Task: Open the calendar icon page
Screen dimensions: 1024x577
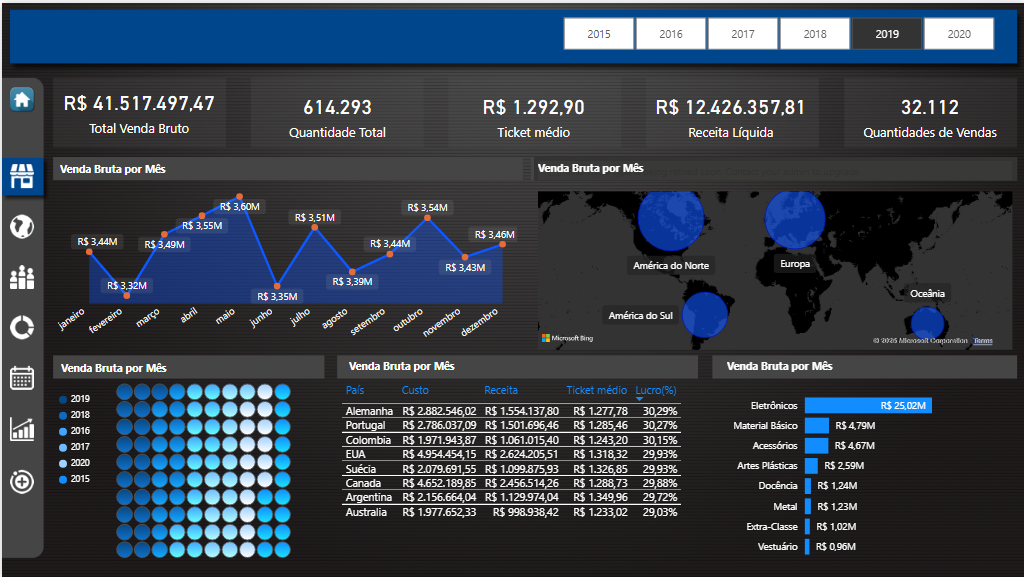Action: coord(22,378)
